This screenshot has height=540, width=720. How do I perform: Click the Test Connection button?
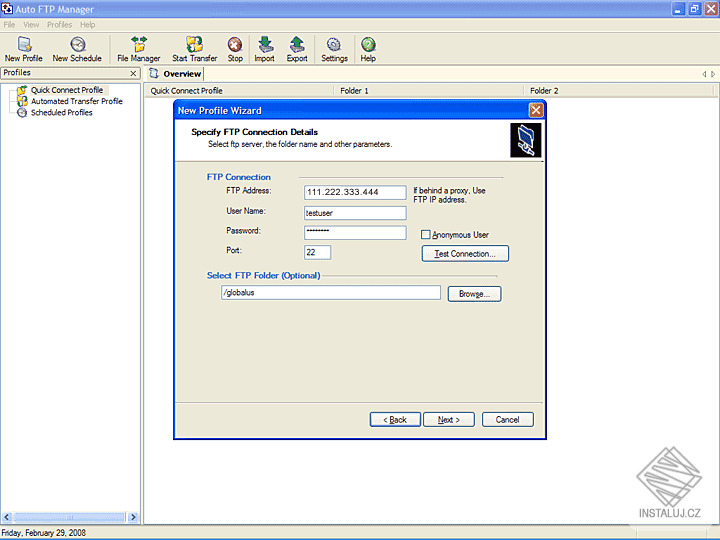pyautogui.click(x=465, y=253)
